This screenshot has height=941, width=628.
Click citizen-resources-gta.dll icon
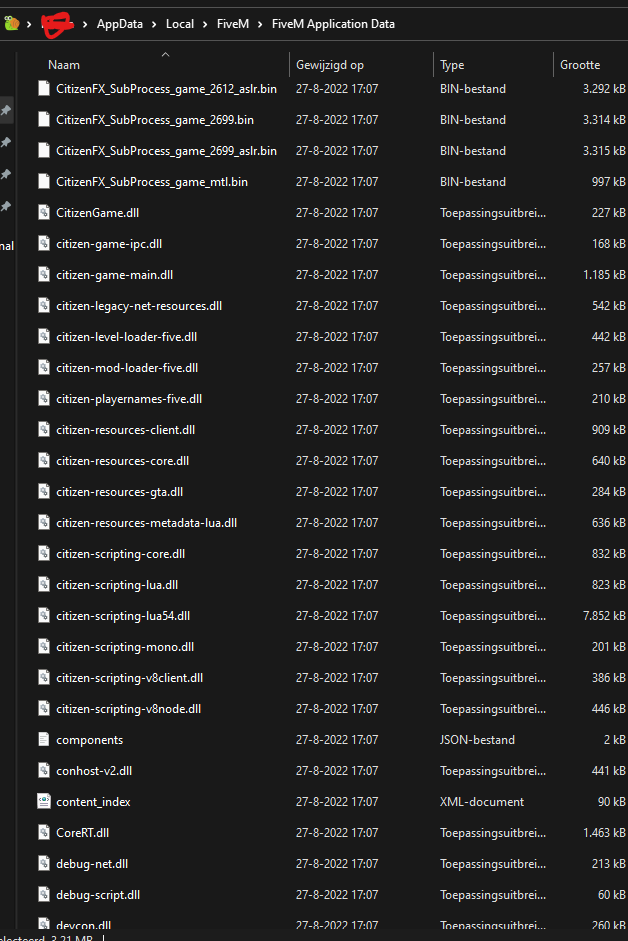44,492
